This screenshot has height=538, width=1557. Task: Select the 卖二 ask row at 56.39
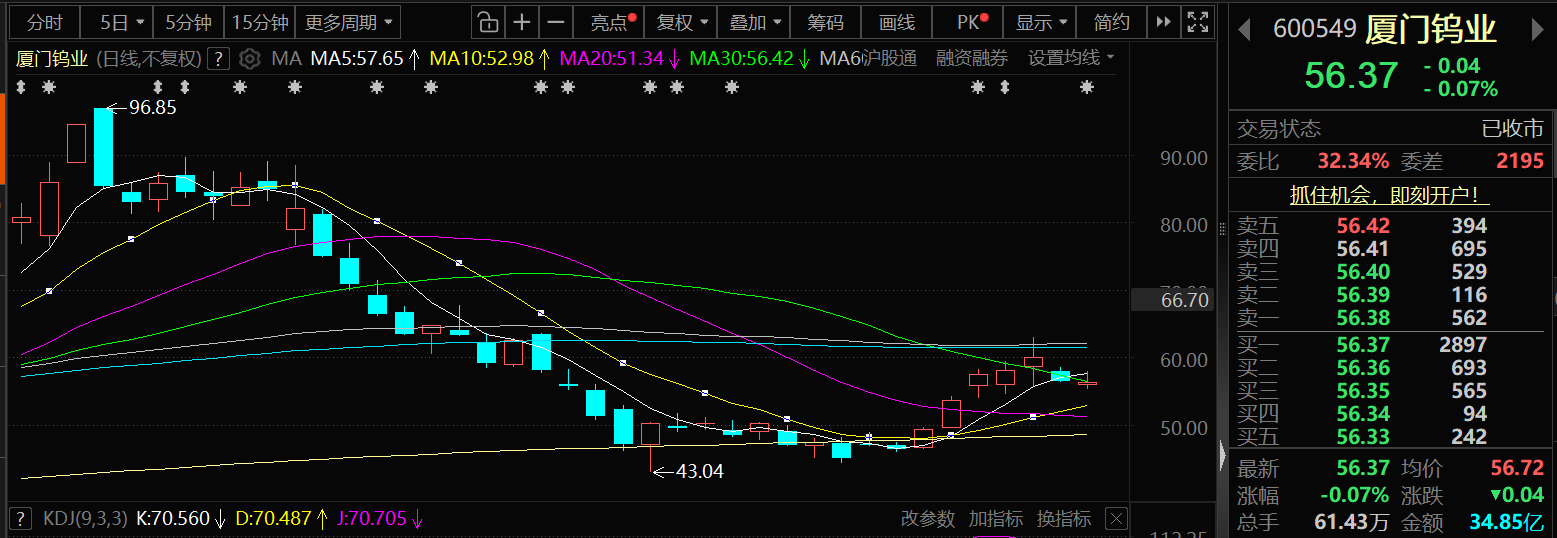[1391, 295]
